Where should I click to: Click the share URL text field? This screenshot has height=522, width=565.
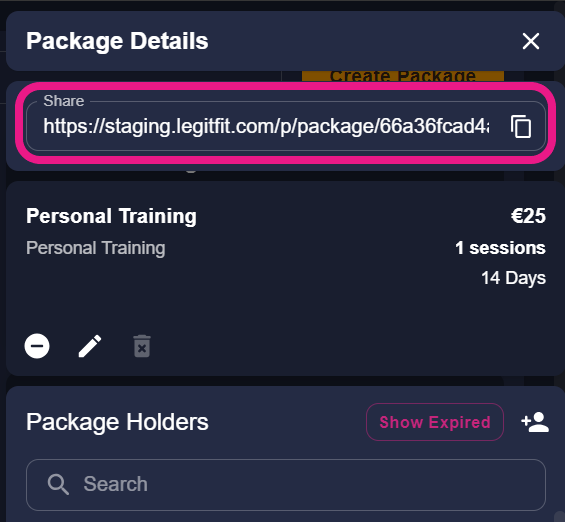point(266,126)
